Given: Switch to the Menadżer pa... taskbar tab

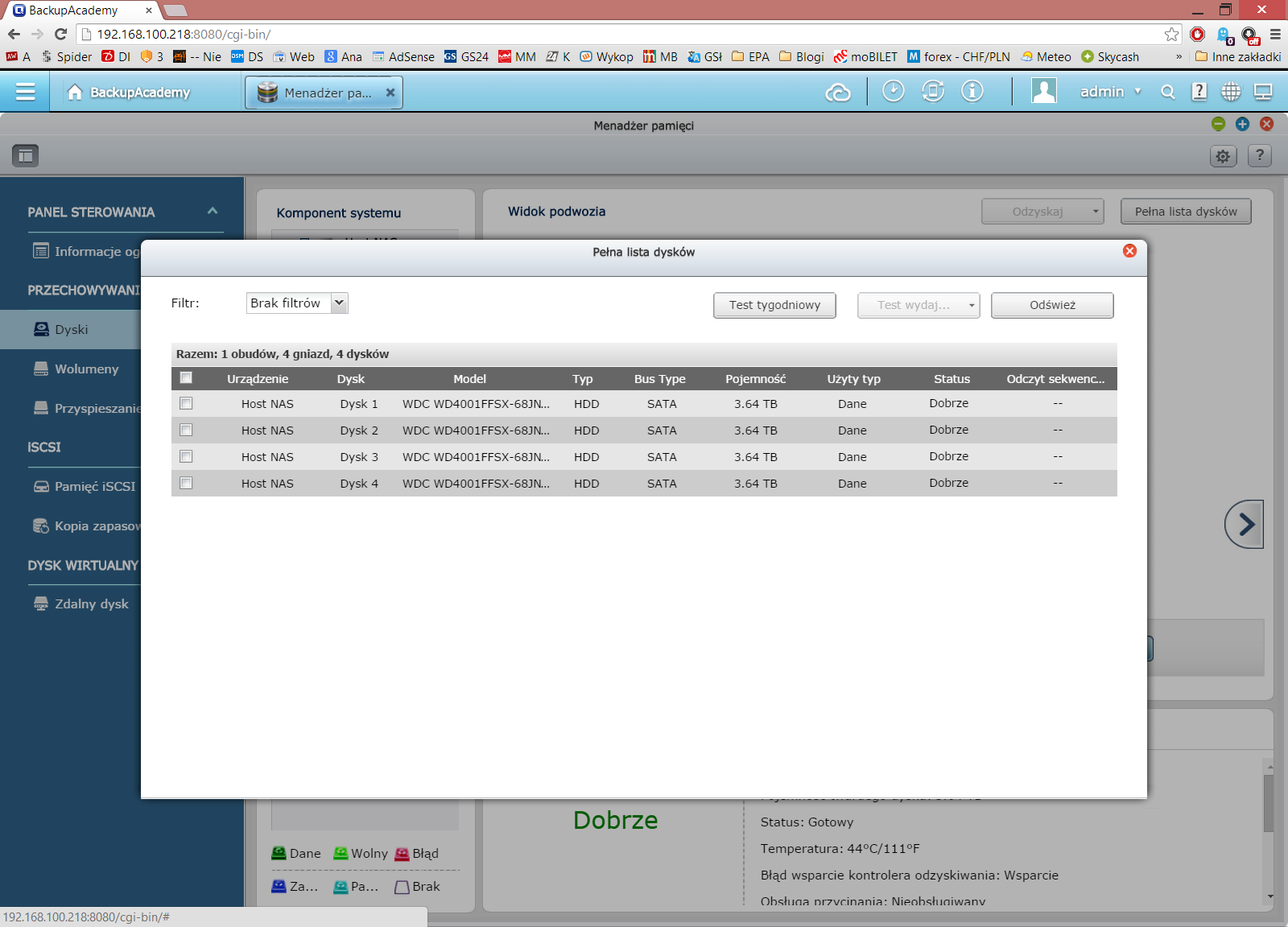Looking at the screenshot, I should point(324,93).
